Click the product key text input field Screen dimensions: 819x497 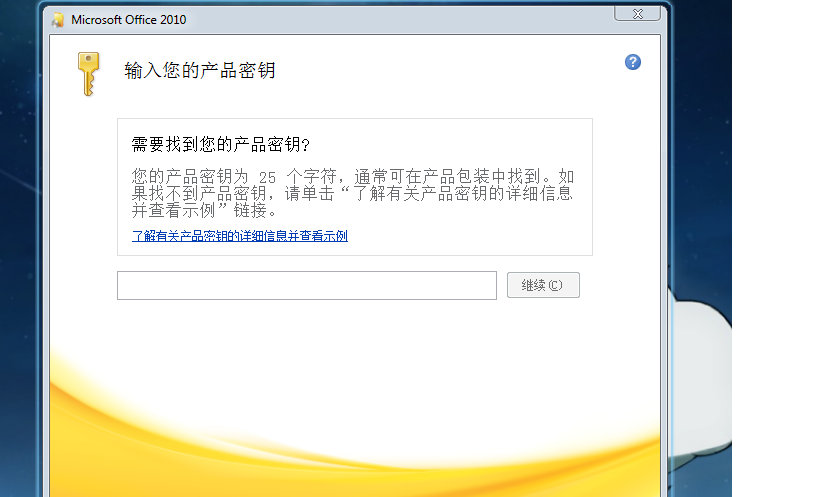(x=307, y=285)
